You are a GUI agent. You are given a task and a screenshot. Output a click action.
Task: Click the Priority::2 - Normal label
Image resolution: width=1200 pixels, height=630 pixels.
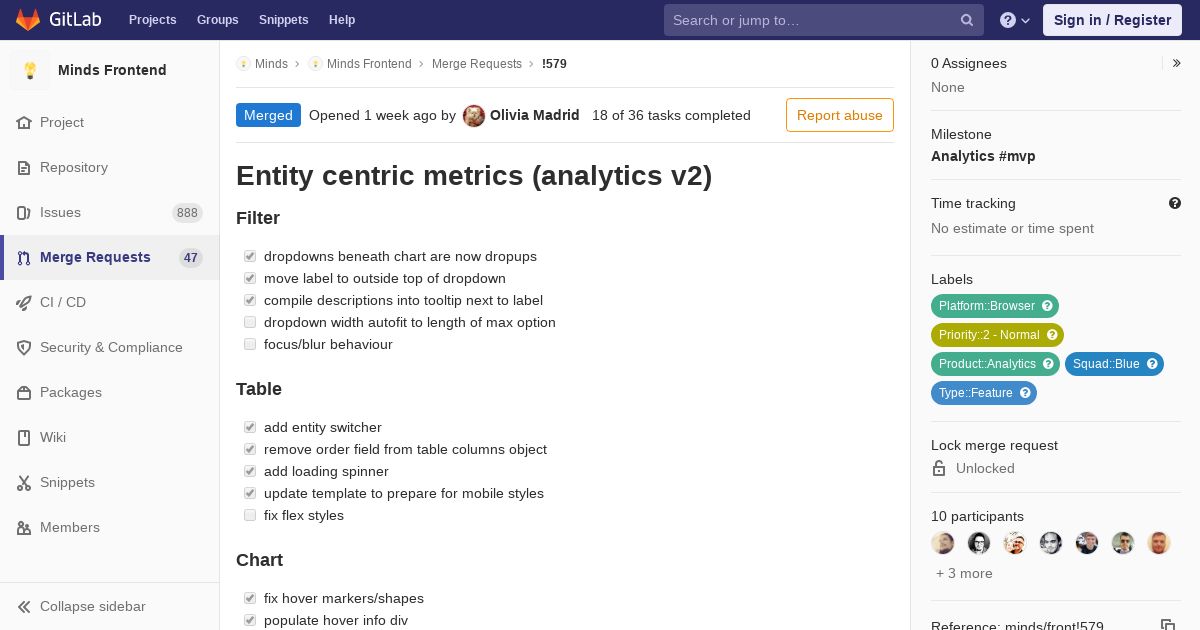pyautogui.click(x=989, y=335)
